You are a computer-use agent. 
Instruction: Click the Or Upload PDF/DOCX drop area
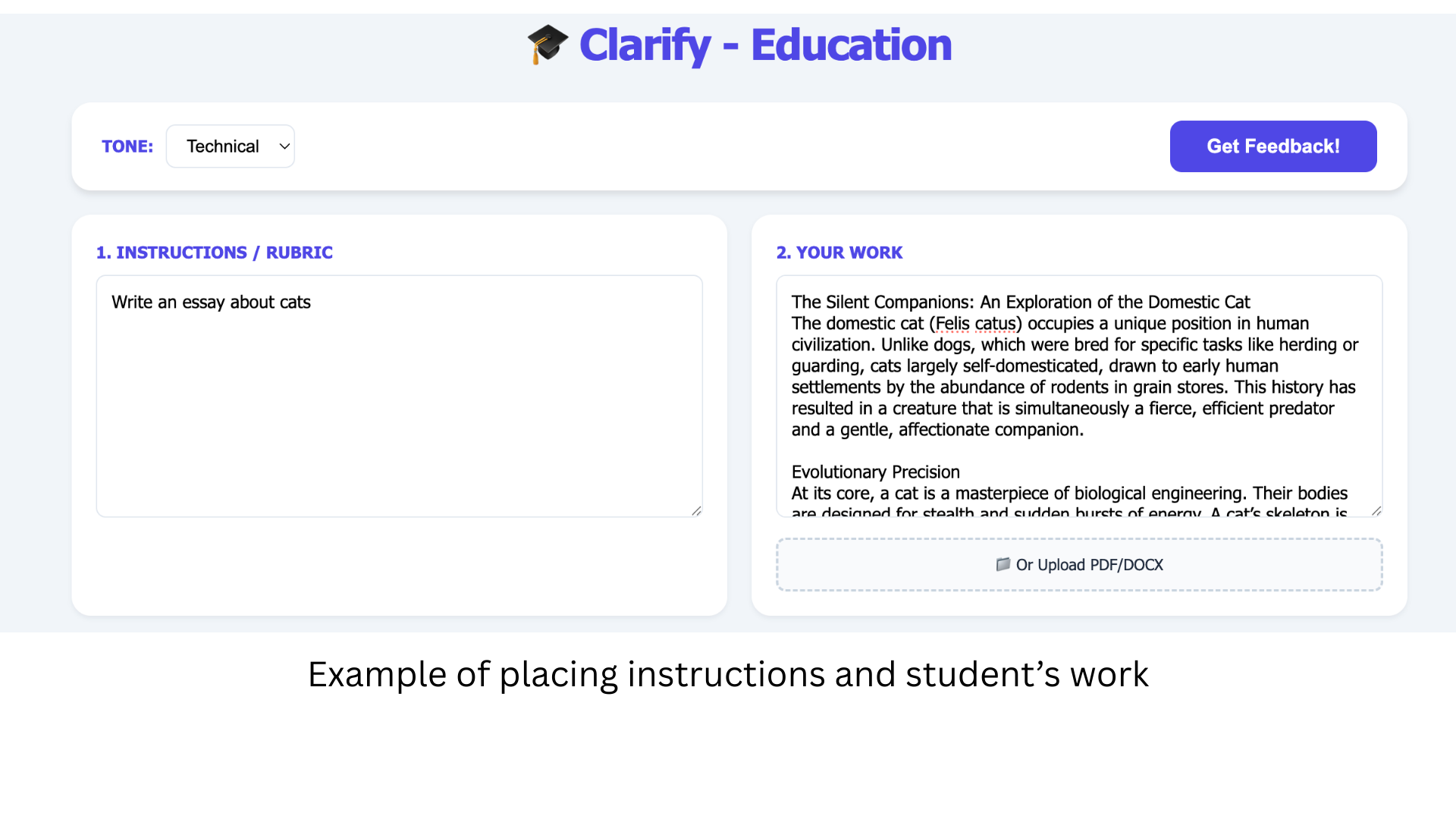[1078, 565]
